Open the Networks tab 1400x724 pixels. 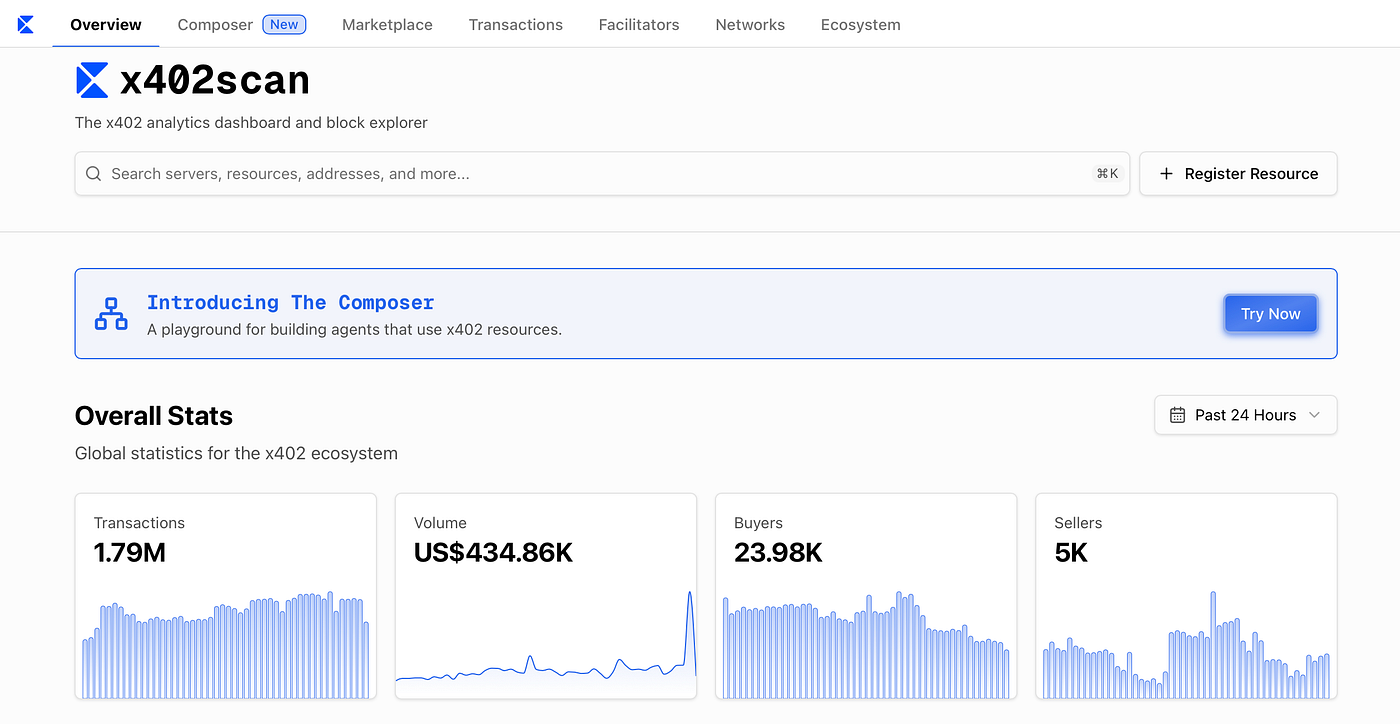click(750, 25)
